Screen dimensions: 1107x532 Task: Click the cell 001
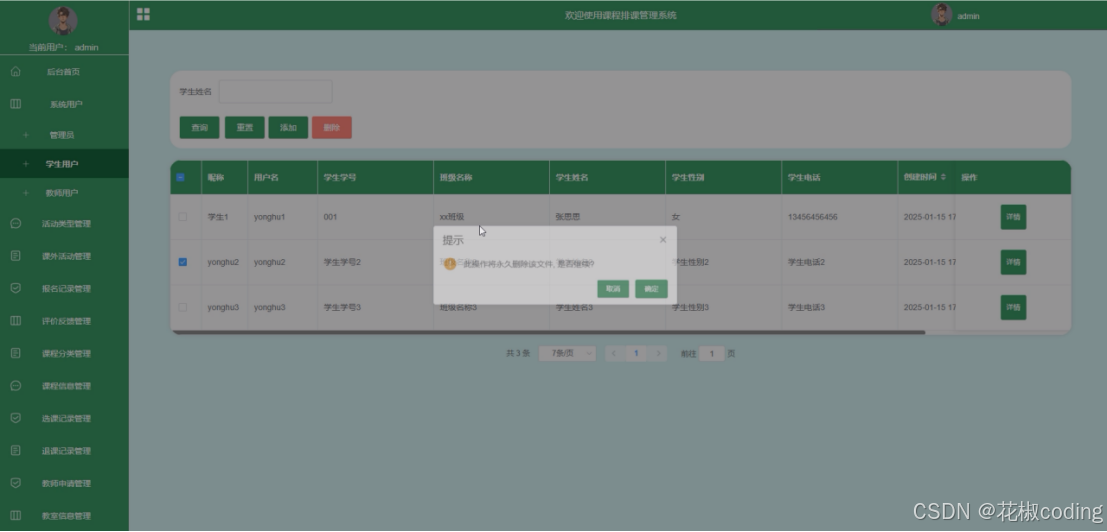point(330,217)
